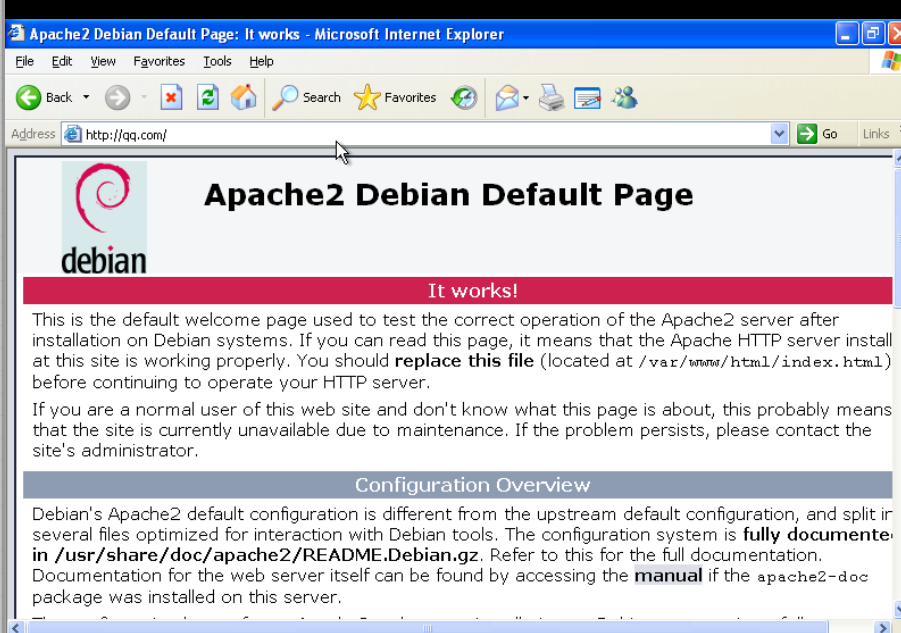Click the 'apache2-doc' package name text
This screenshot has height=633, width=901.
pyautogui.click(x=813, y=577)
